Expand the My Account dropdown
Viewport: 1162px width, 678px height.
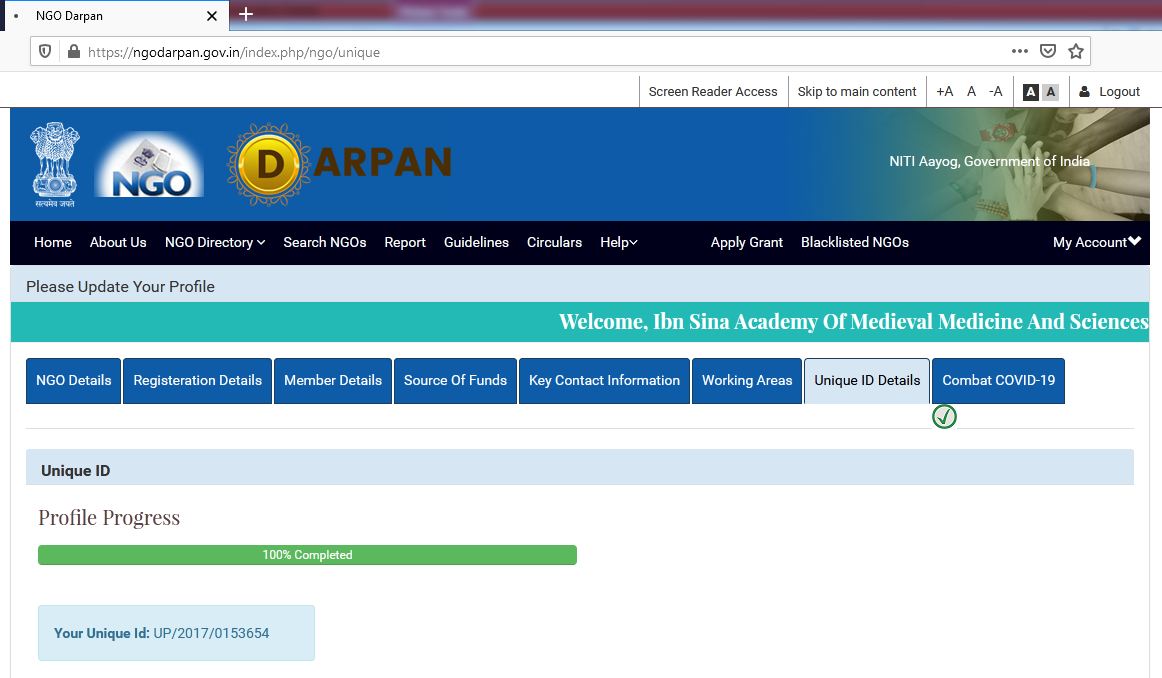[x=1097, y=242]
